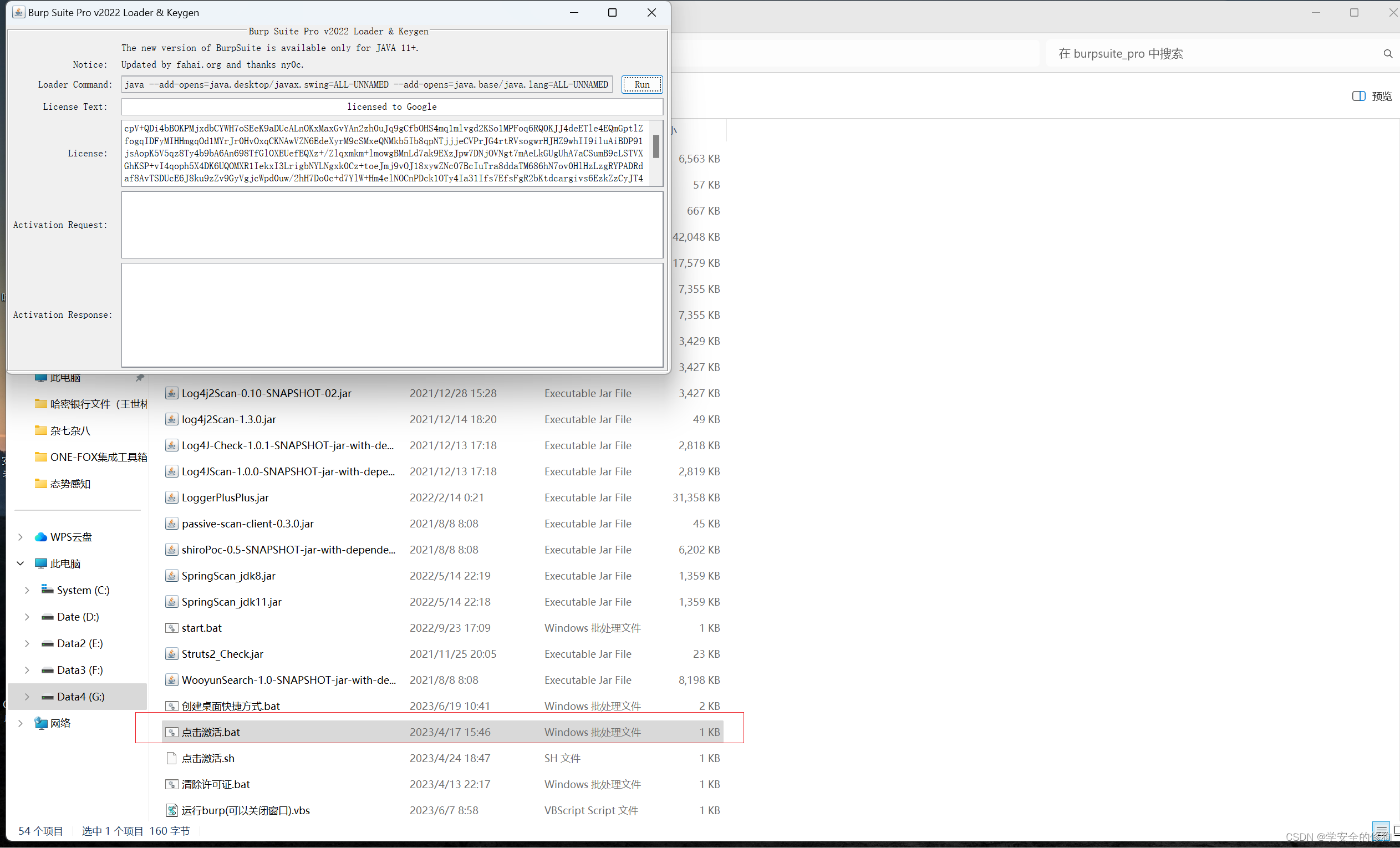This screenshot has width=1400, height=848.
Task: Select the file name Struts2_Check.jar
Action: click(222, 654)
